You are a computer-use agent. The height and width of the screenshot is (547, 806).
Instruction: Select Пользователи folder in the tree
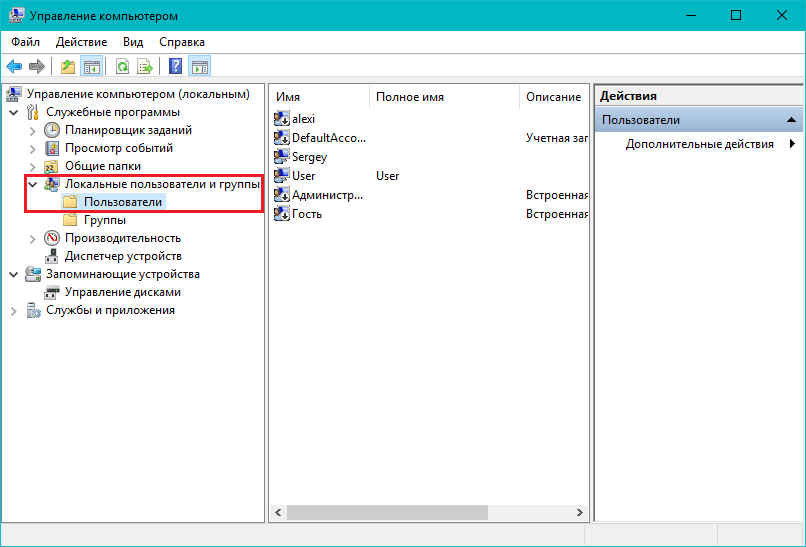click(123, 202)
